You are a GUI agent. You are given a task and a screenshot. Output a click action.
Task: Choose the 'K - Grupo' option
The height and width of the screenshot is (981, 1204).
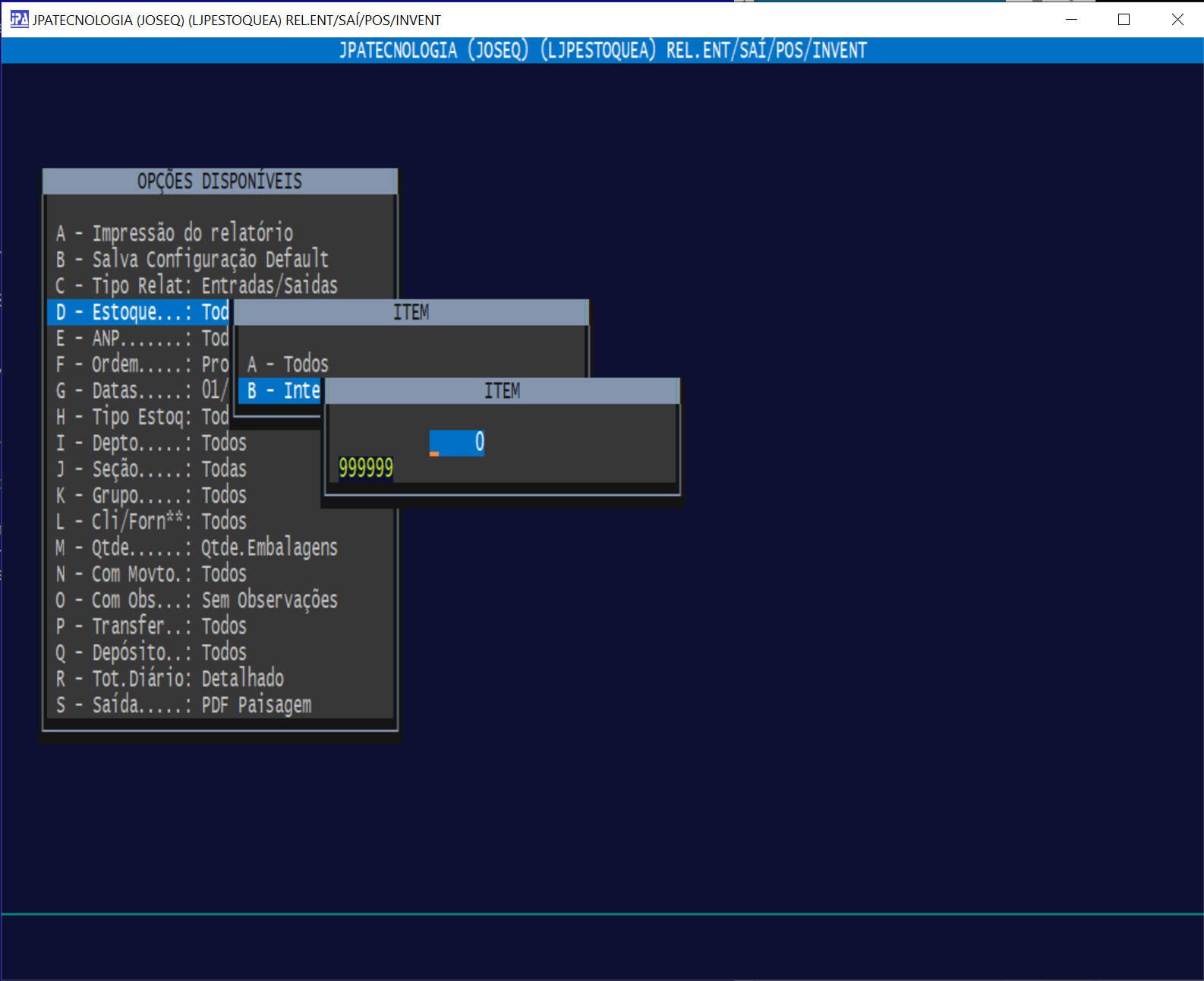150,495
